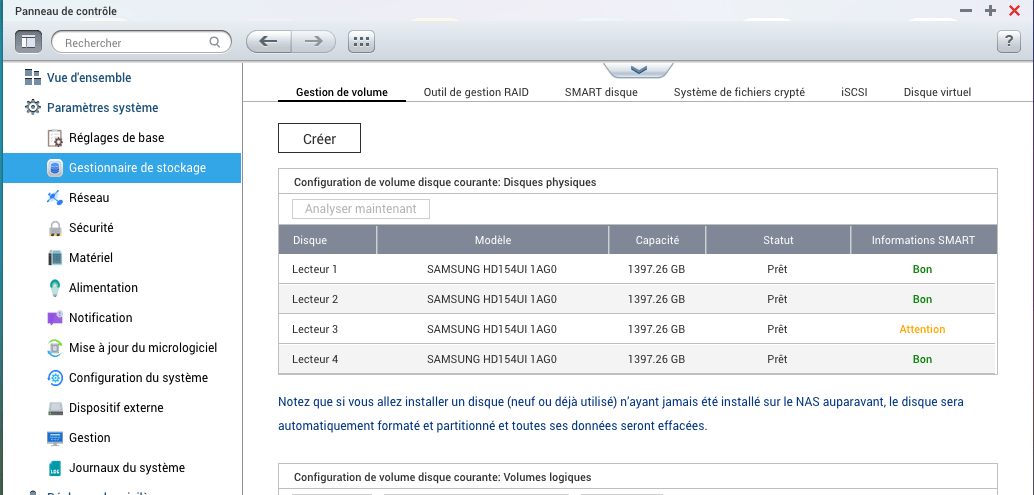The image size is (1034, 495).
Task: Click the Réglages de base icon
Action: pos(55,138)
